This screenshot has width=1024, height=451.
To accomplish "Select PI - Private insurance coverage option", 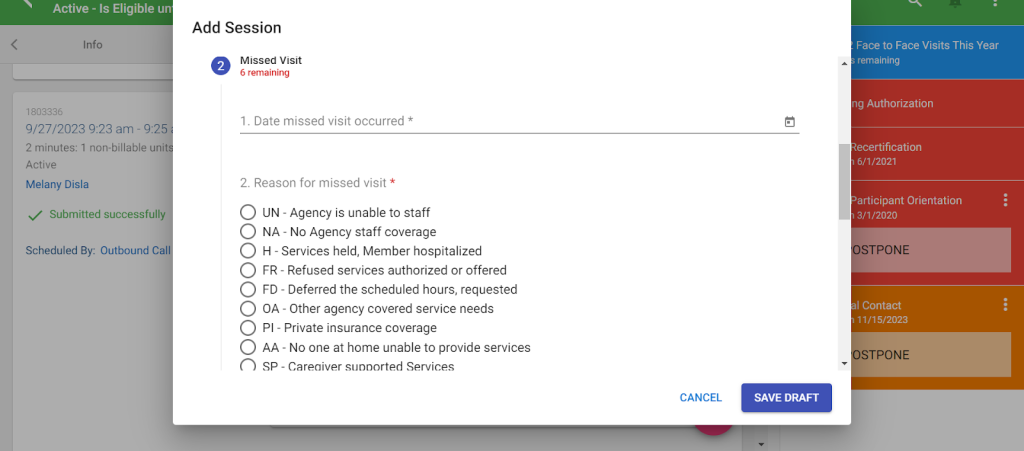I will coord(248,328).
